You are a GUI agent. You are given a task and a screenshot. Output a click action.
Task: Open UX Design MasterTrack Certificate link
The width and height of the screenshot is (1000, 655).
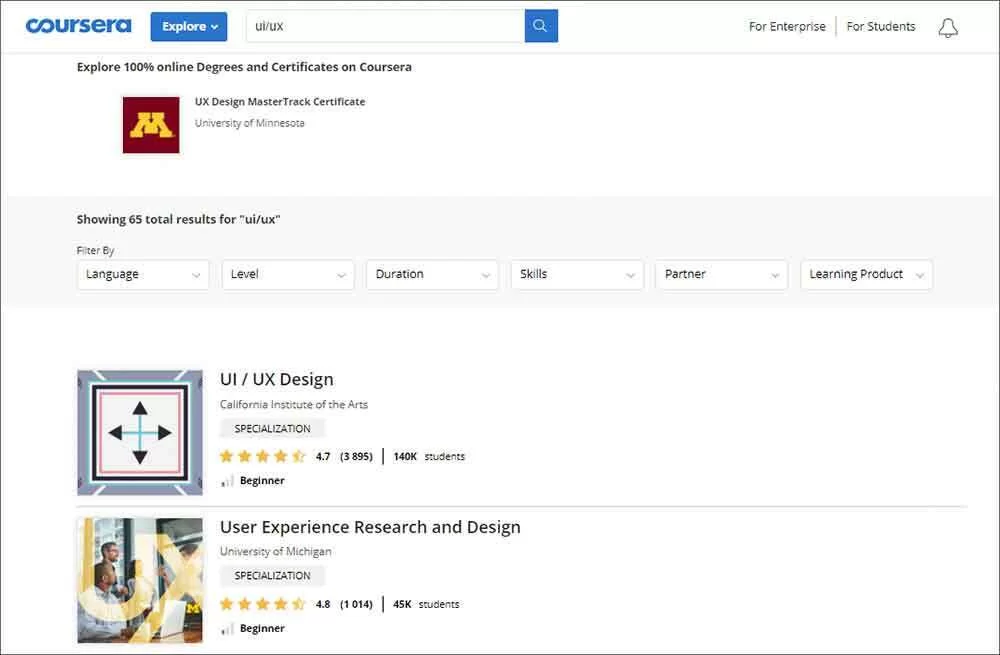click(x=280, y=102)
